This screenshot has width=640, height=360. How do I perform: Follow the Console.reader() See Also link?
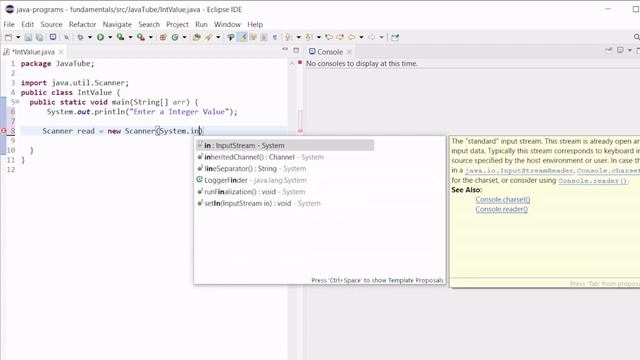click(501, 209)
